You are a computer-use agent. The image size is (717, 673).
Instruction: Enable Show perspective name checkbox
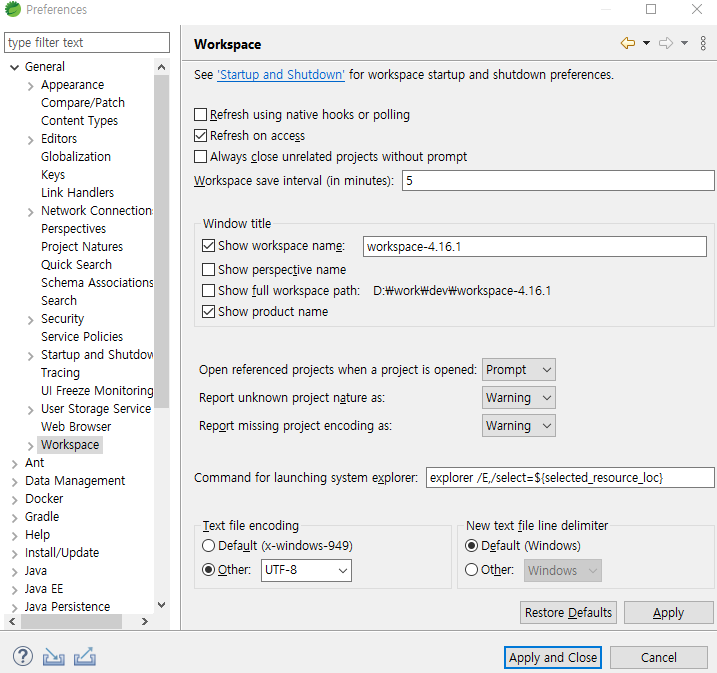209,269
